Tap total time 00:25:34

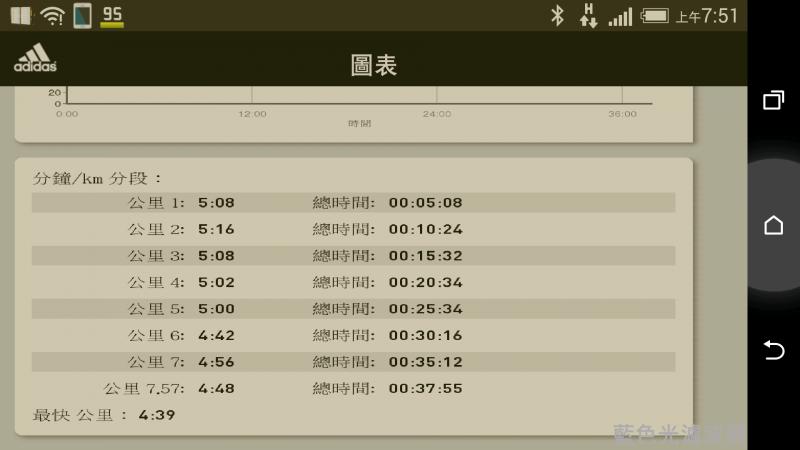click(426, 309)
